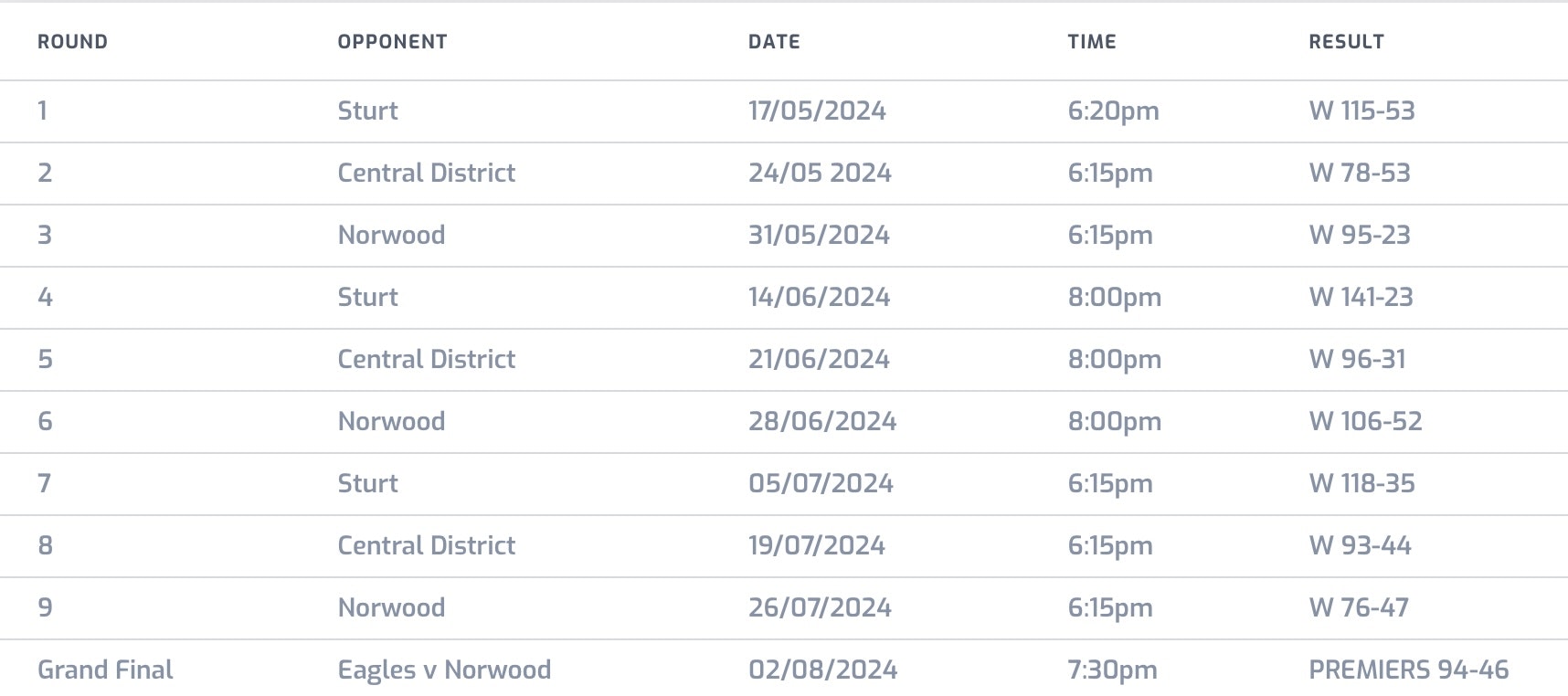Click the TIME column header

pos(1091,42)
